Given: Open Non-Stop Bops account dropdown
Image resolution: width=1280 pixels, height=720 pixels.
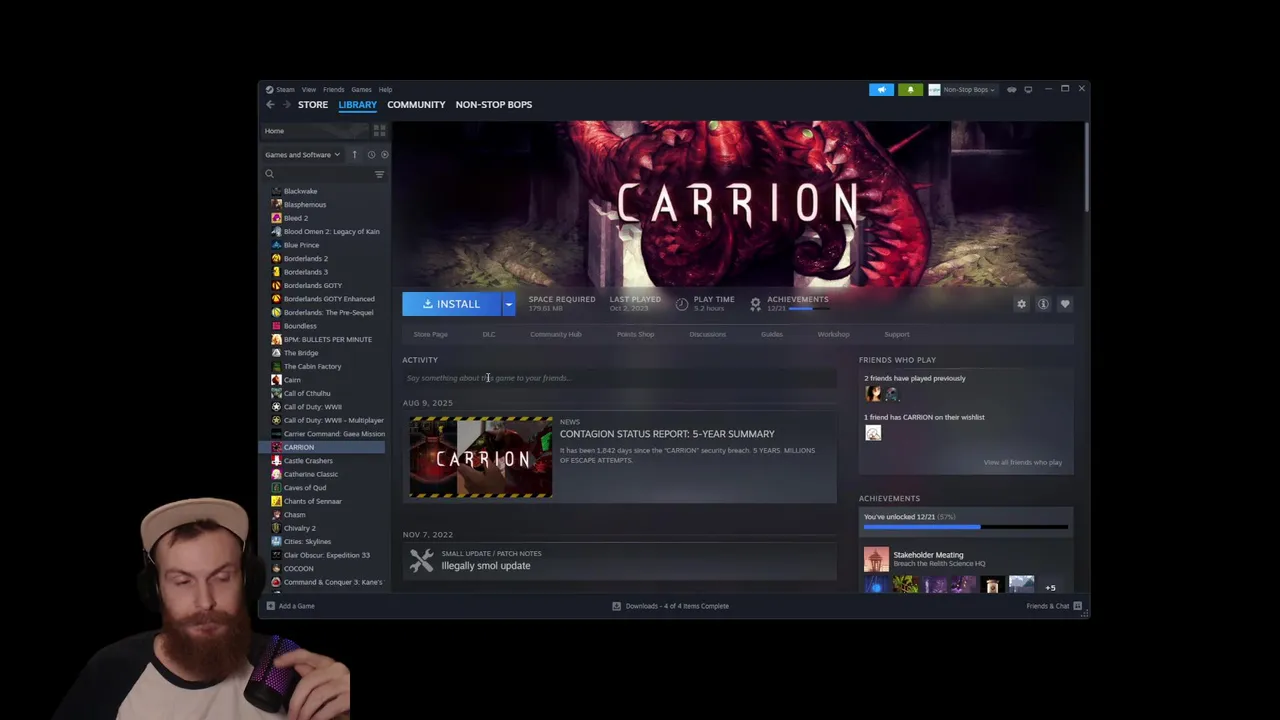Looking at the screenshot, I should (962, 90).
